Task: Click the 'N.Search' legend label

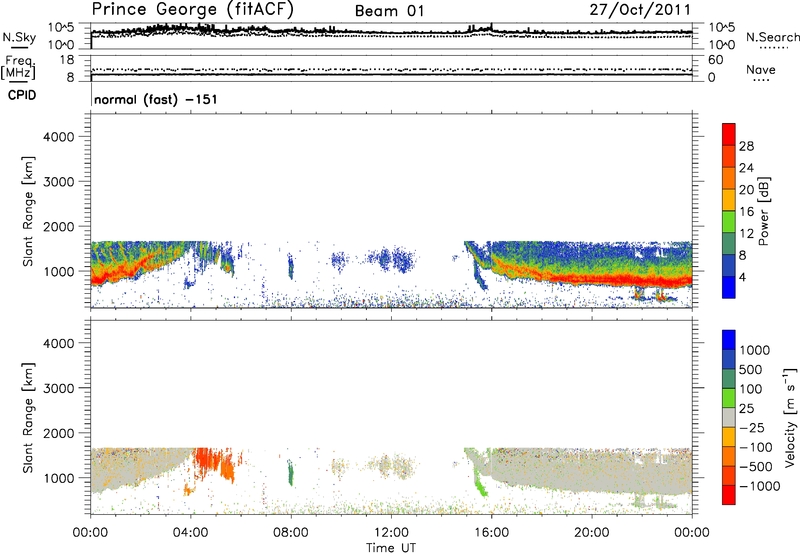Action: click(x=773, y=37)
